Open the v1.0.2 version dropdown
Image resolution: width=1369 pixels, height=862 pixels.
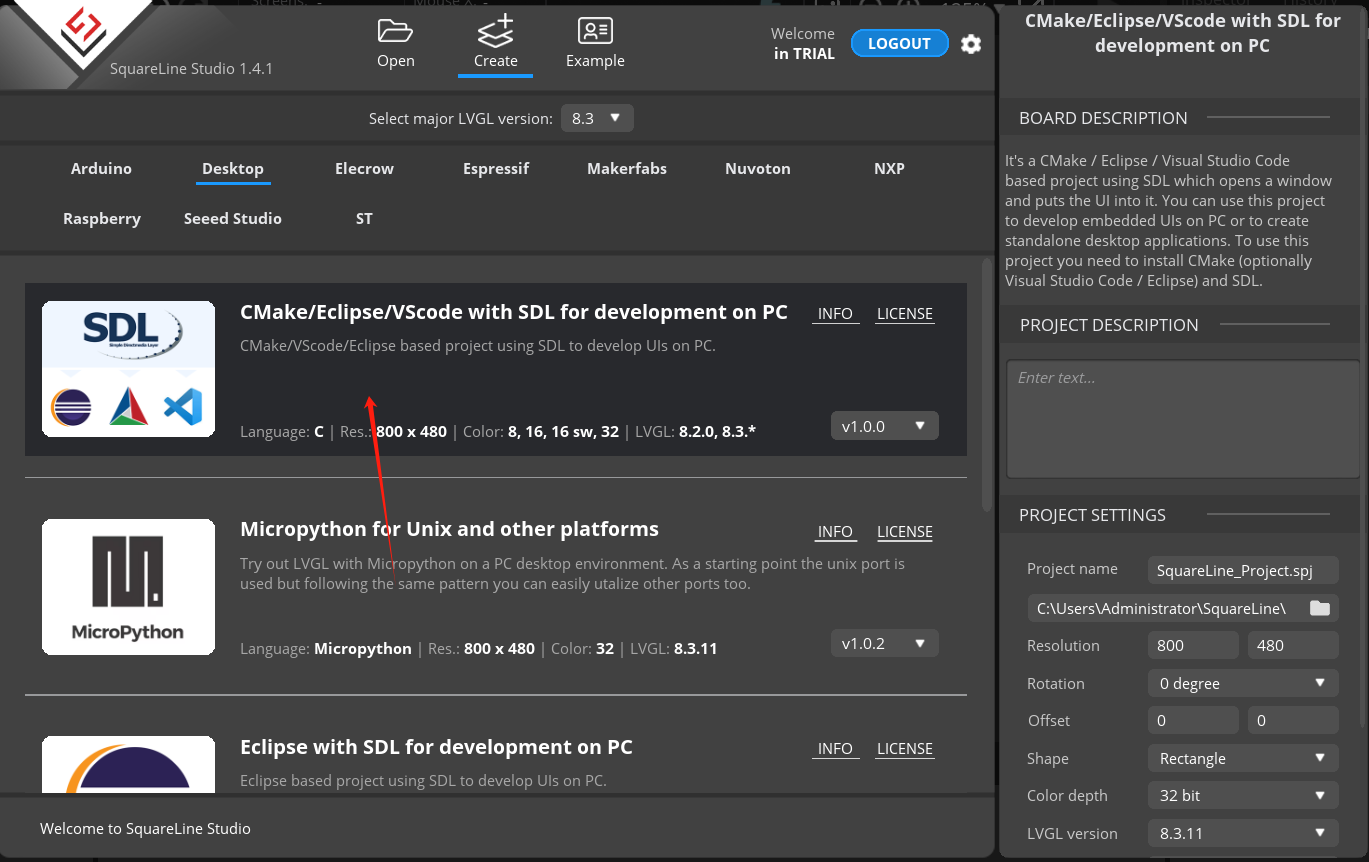(884, 643)
